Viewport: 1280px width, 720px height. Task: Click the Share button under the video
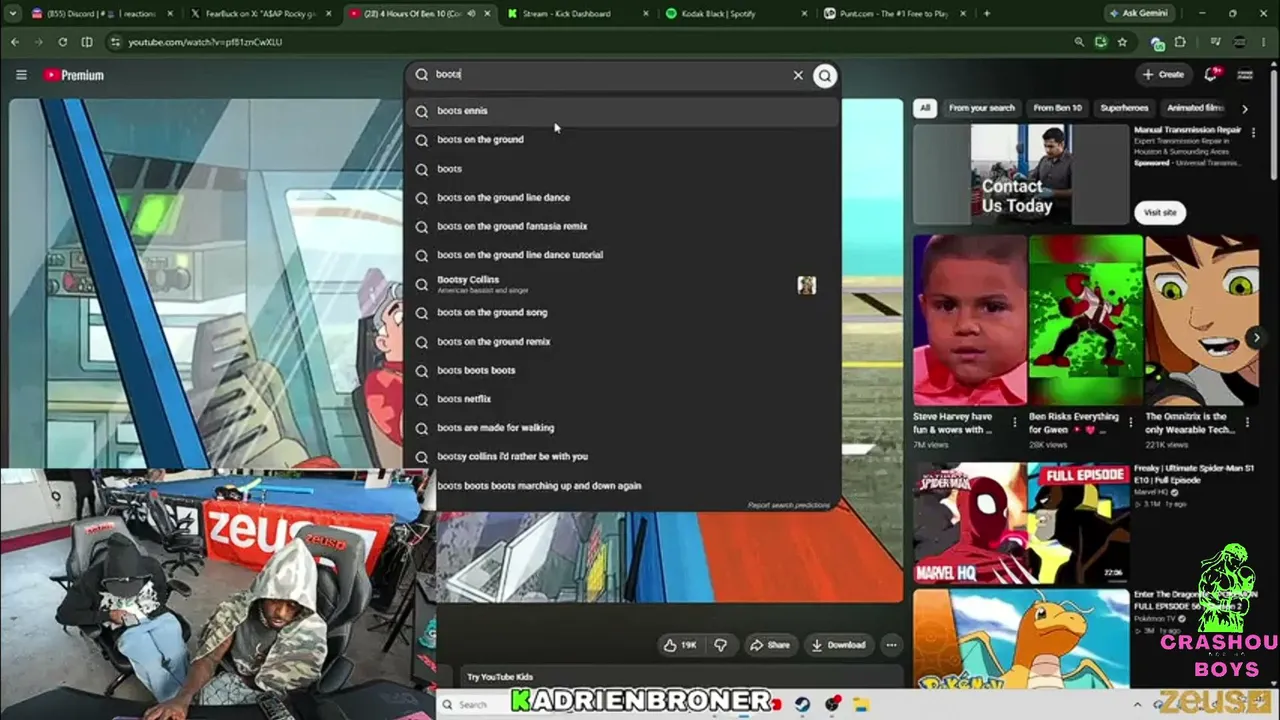[x=770, y=645]
